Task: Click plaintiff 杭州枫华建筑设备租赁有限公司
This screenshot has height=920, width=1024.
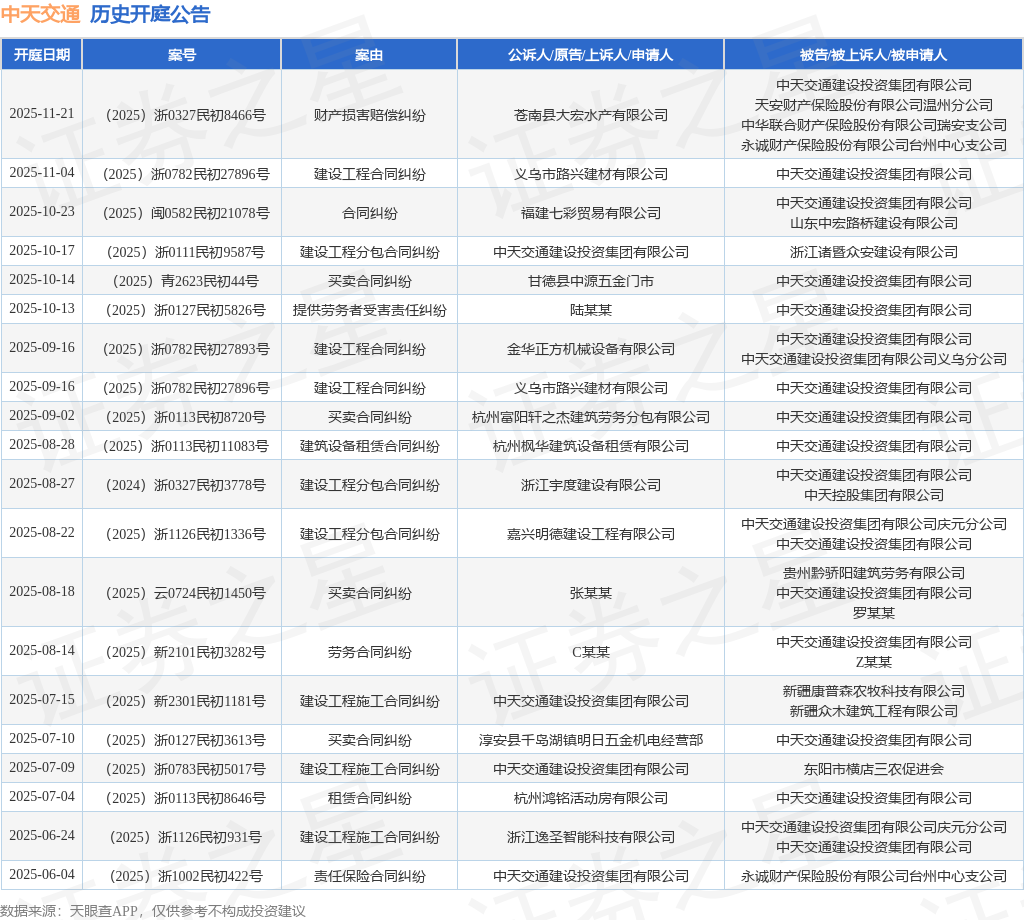Action: click(x=590, y=447)
